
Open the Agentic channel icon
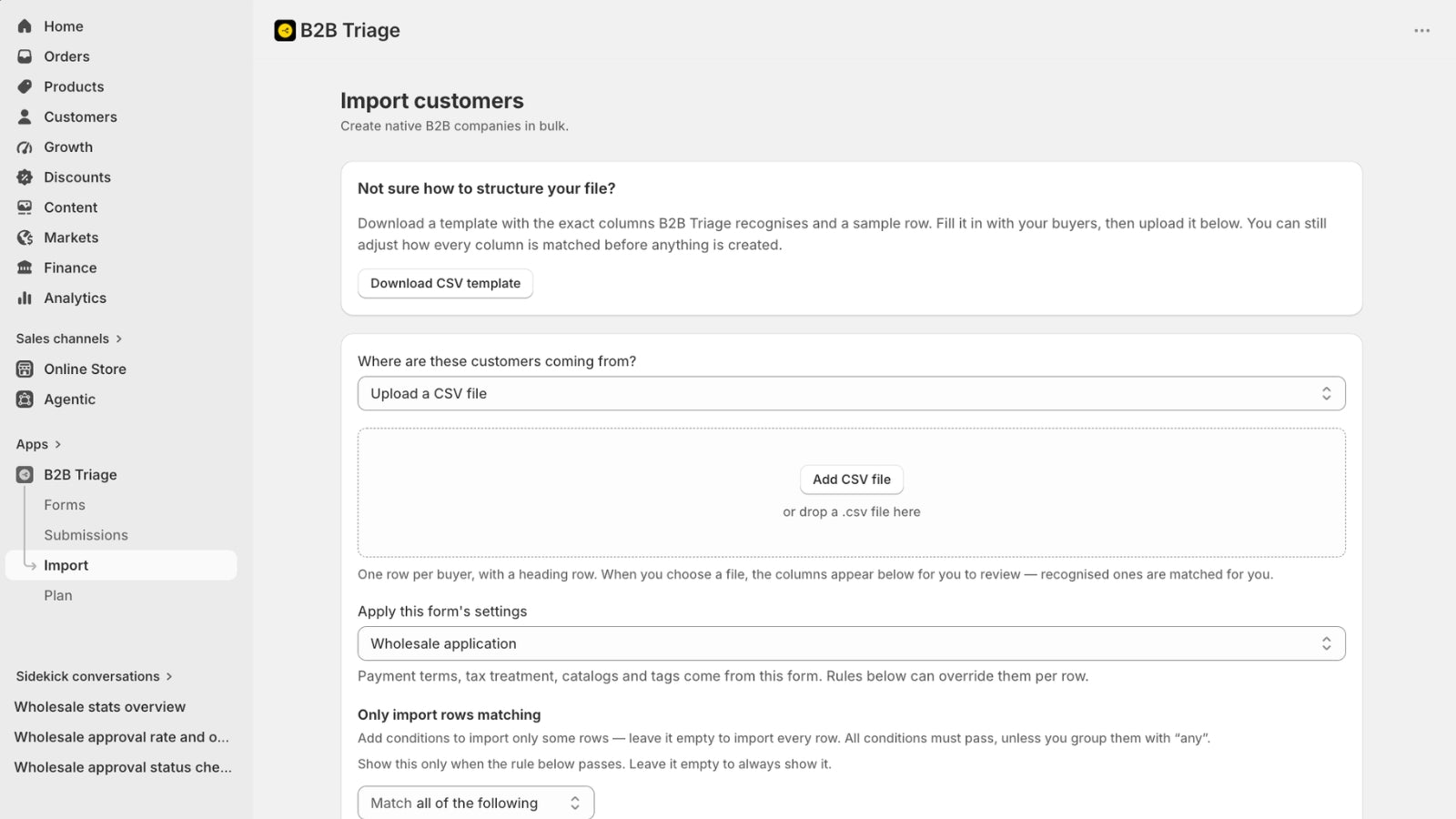25,399
